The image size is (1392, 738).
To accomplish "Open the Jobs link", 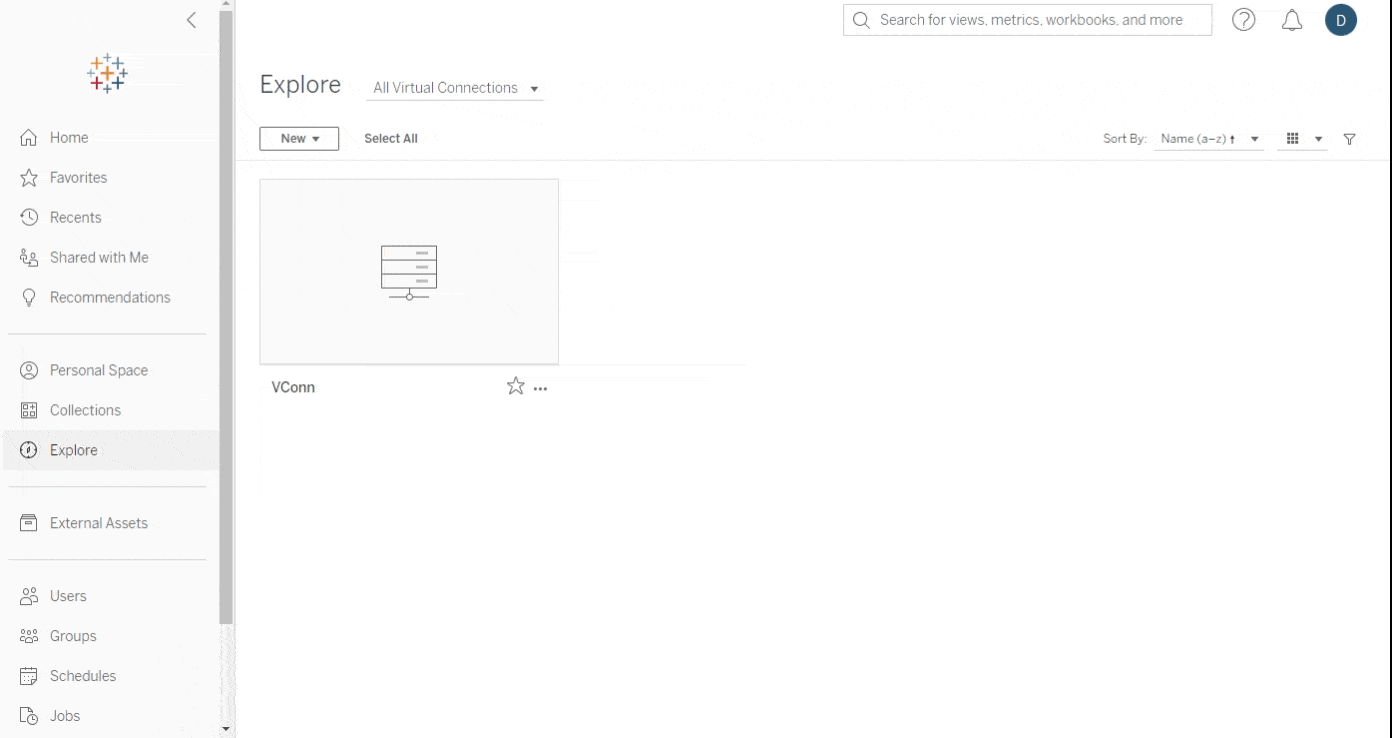I will [65, 716].
